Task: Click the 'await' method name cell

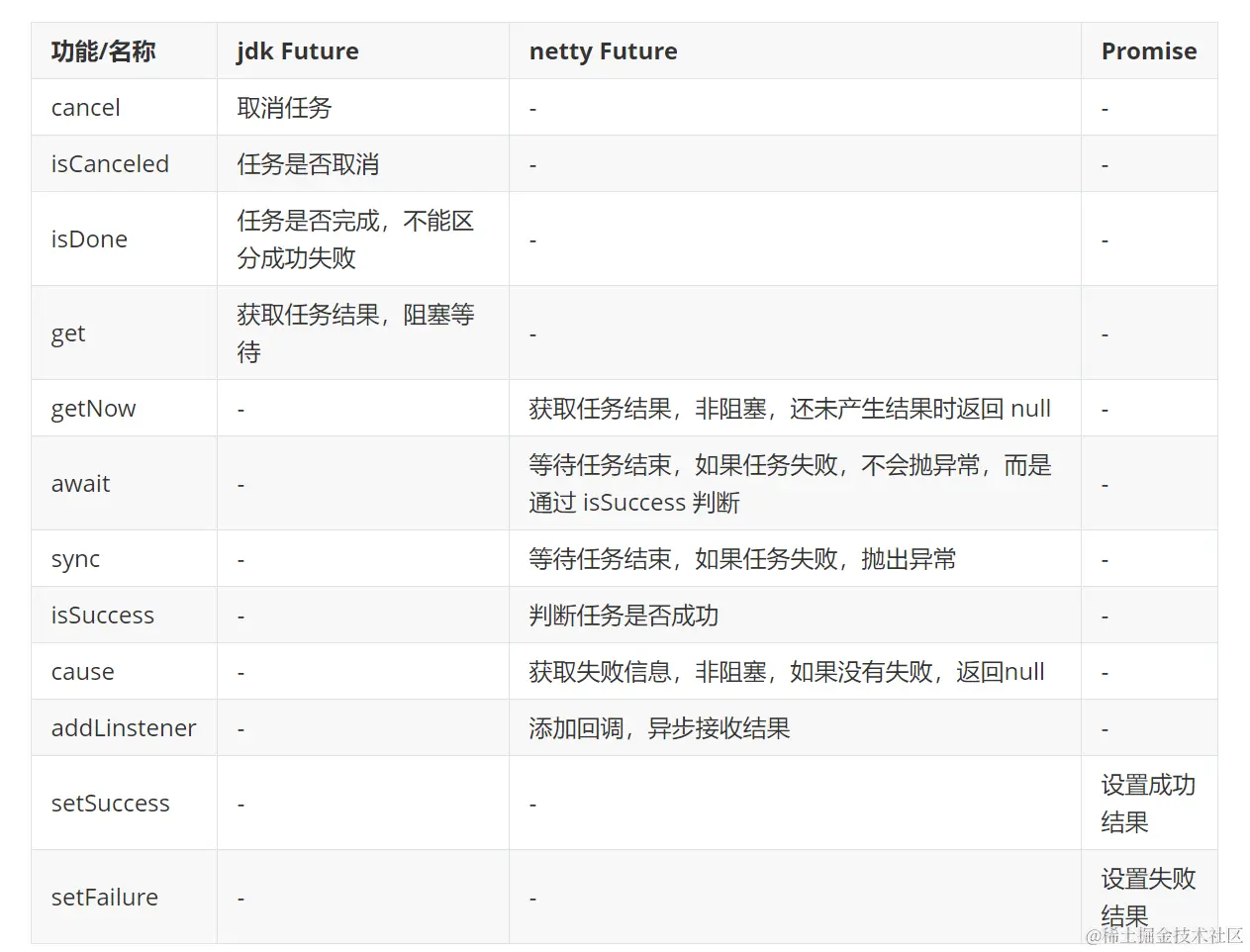Action: pos(80,484)
